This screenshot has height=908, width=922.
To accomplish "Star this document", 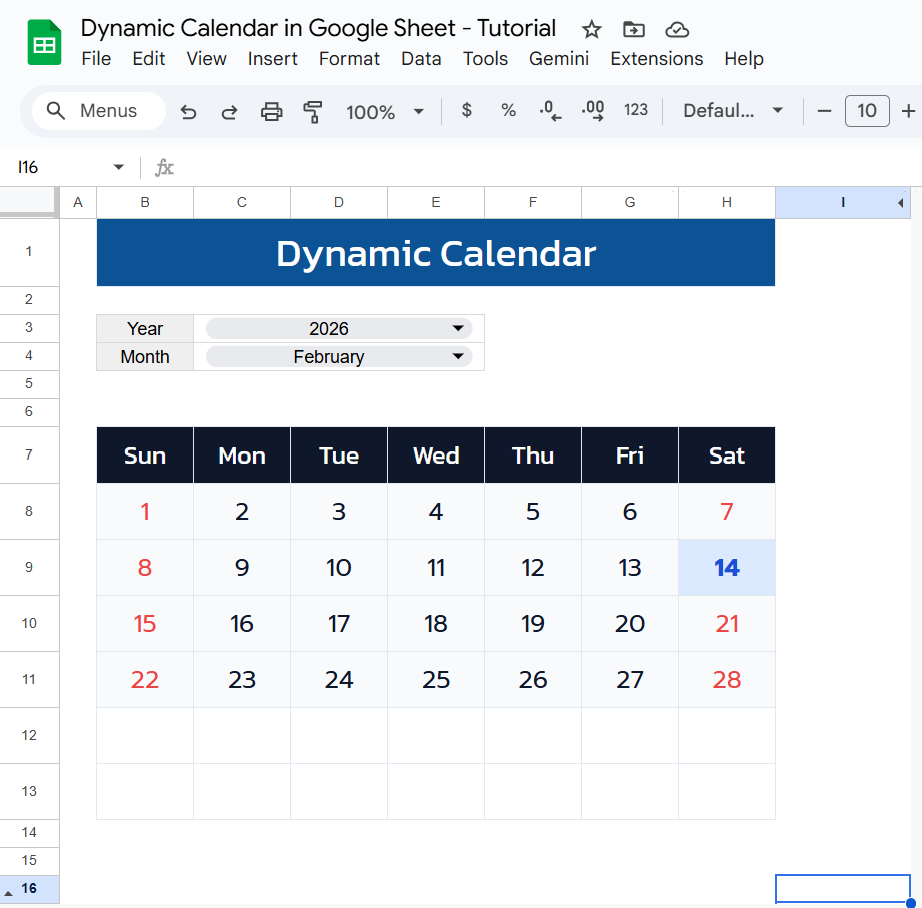I will (591, 29).
